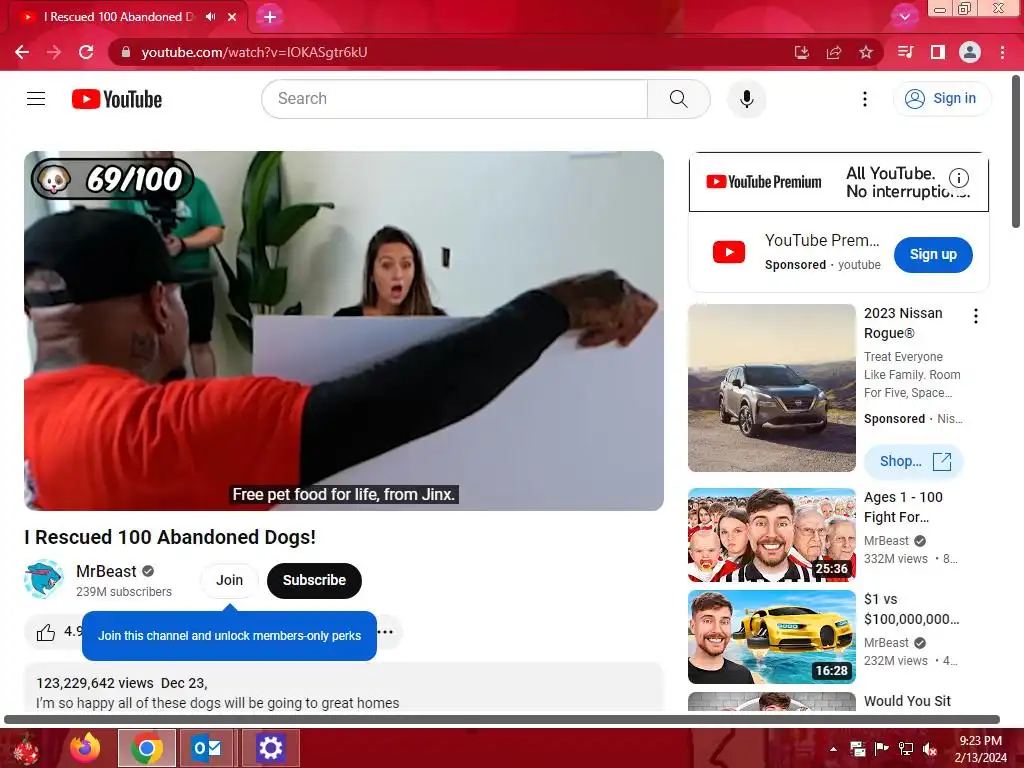
Task: Click the '69/100' dog counter overlay
Action: [x=112, y=179]
